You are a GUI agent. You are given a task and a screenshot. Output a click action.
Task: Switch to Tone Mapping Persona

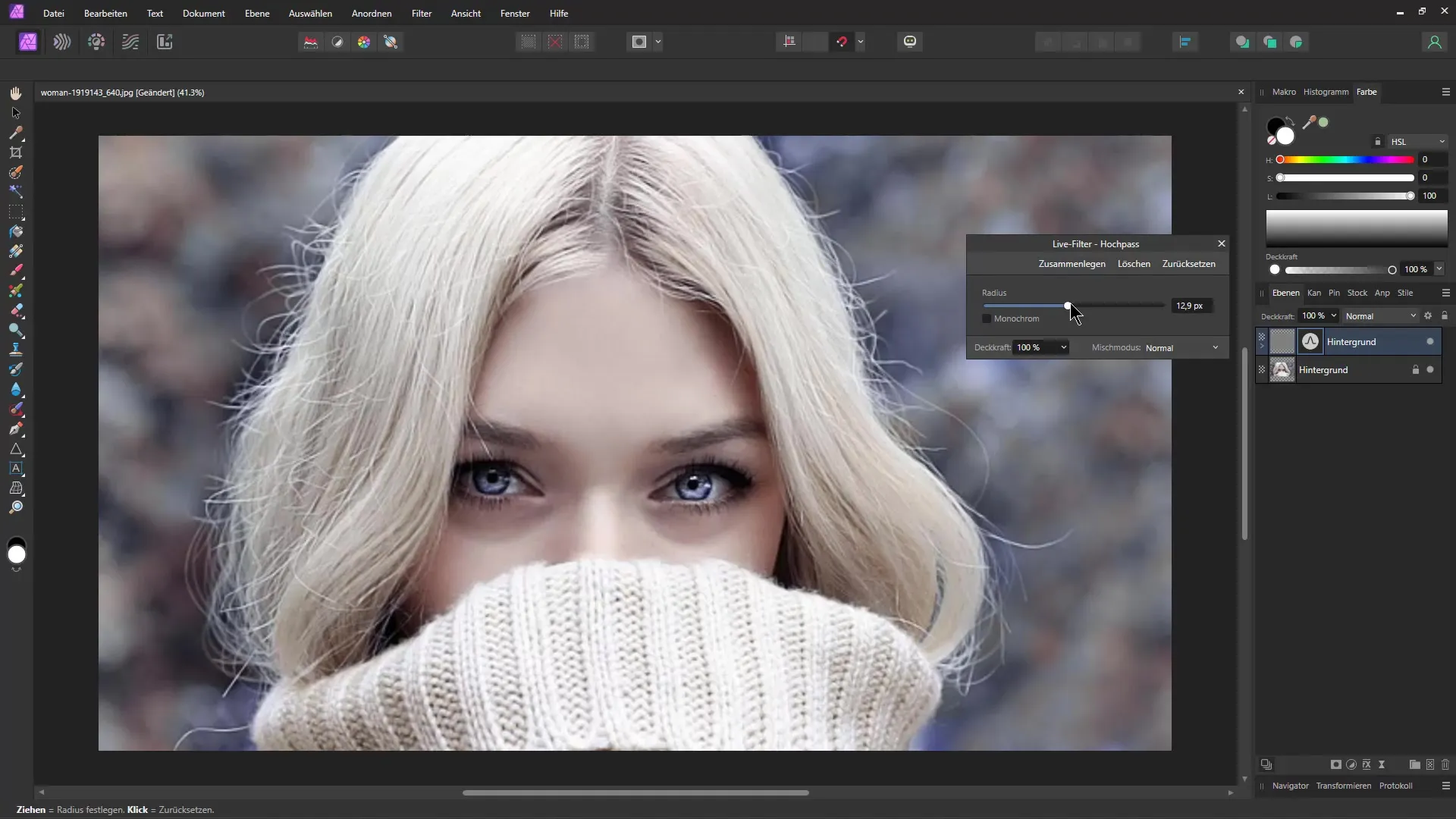[130, 42]
